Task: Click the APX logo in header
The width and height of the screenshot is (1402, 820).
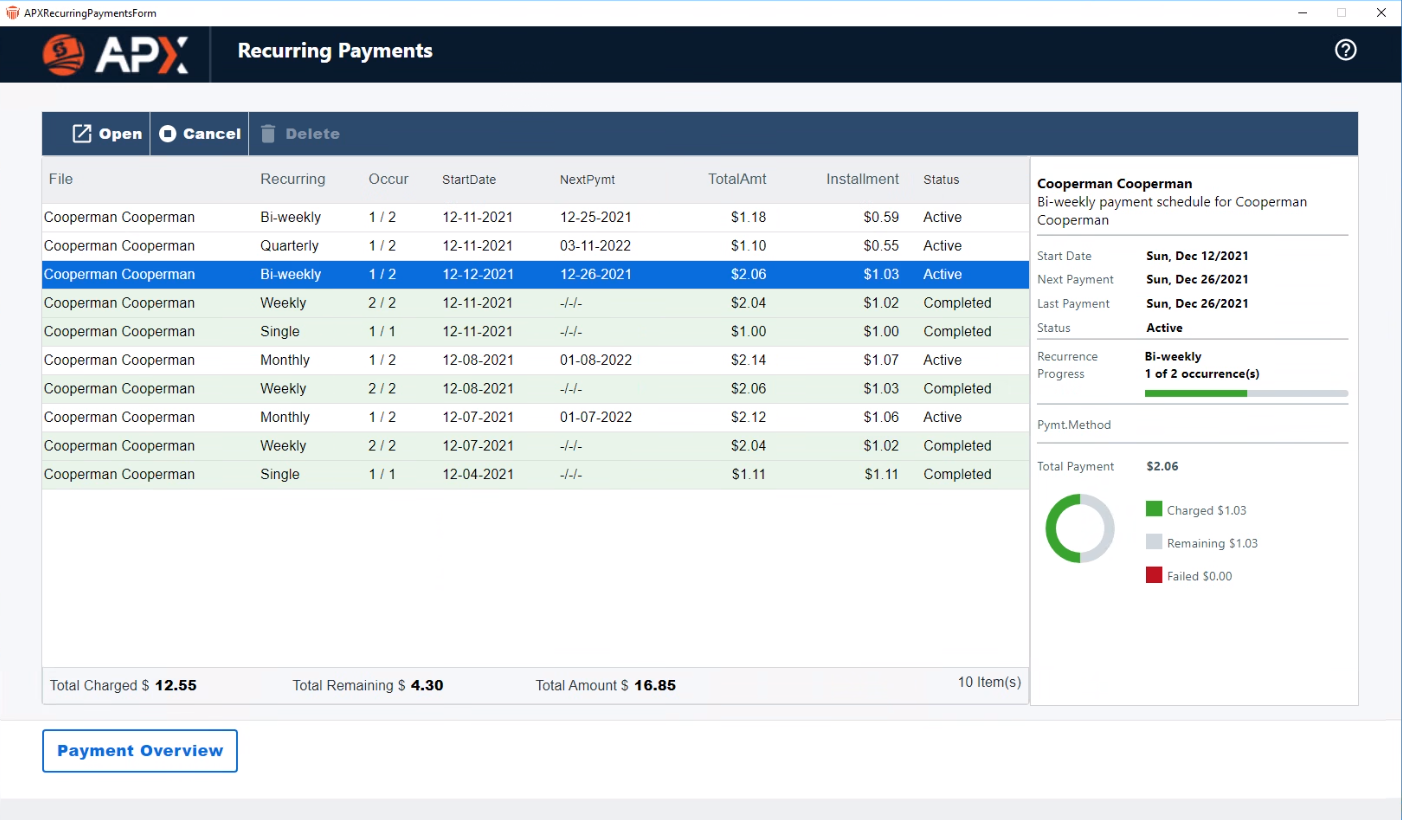Action: 115,54
